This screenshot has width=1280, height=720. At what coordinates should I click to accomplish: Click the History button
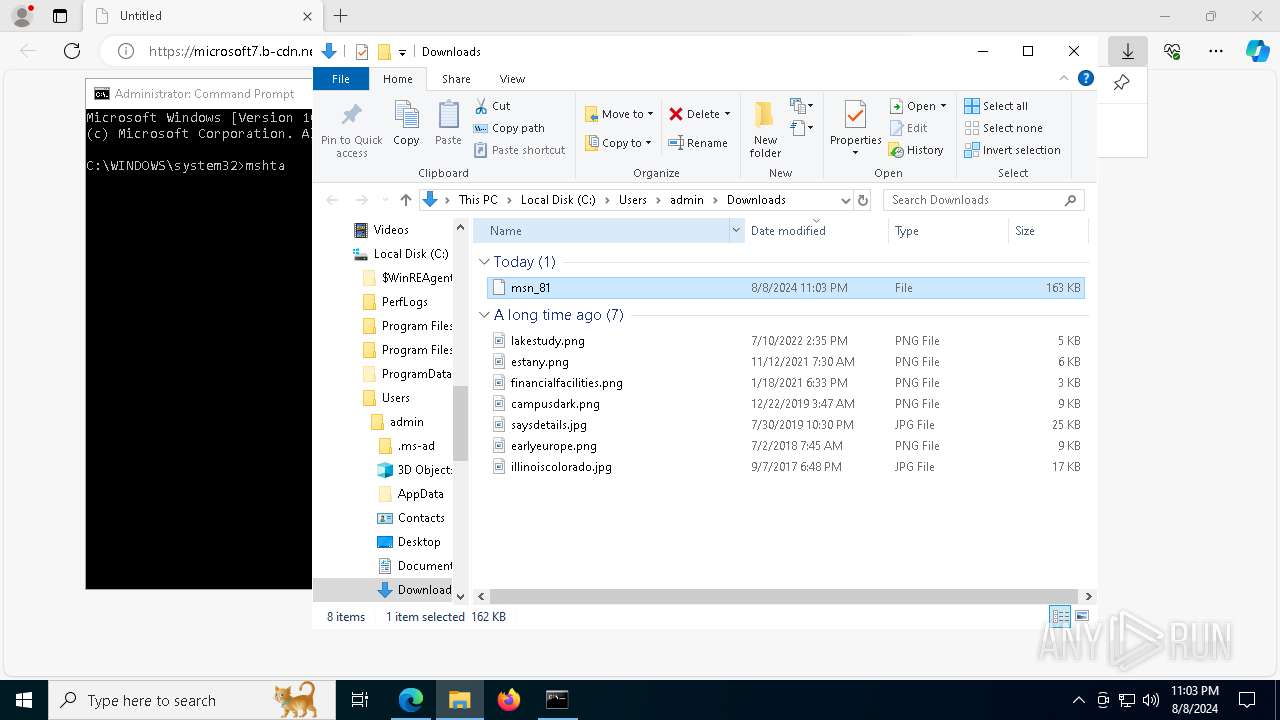(915, 150)
